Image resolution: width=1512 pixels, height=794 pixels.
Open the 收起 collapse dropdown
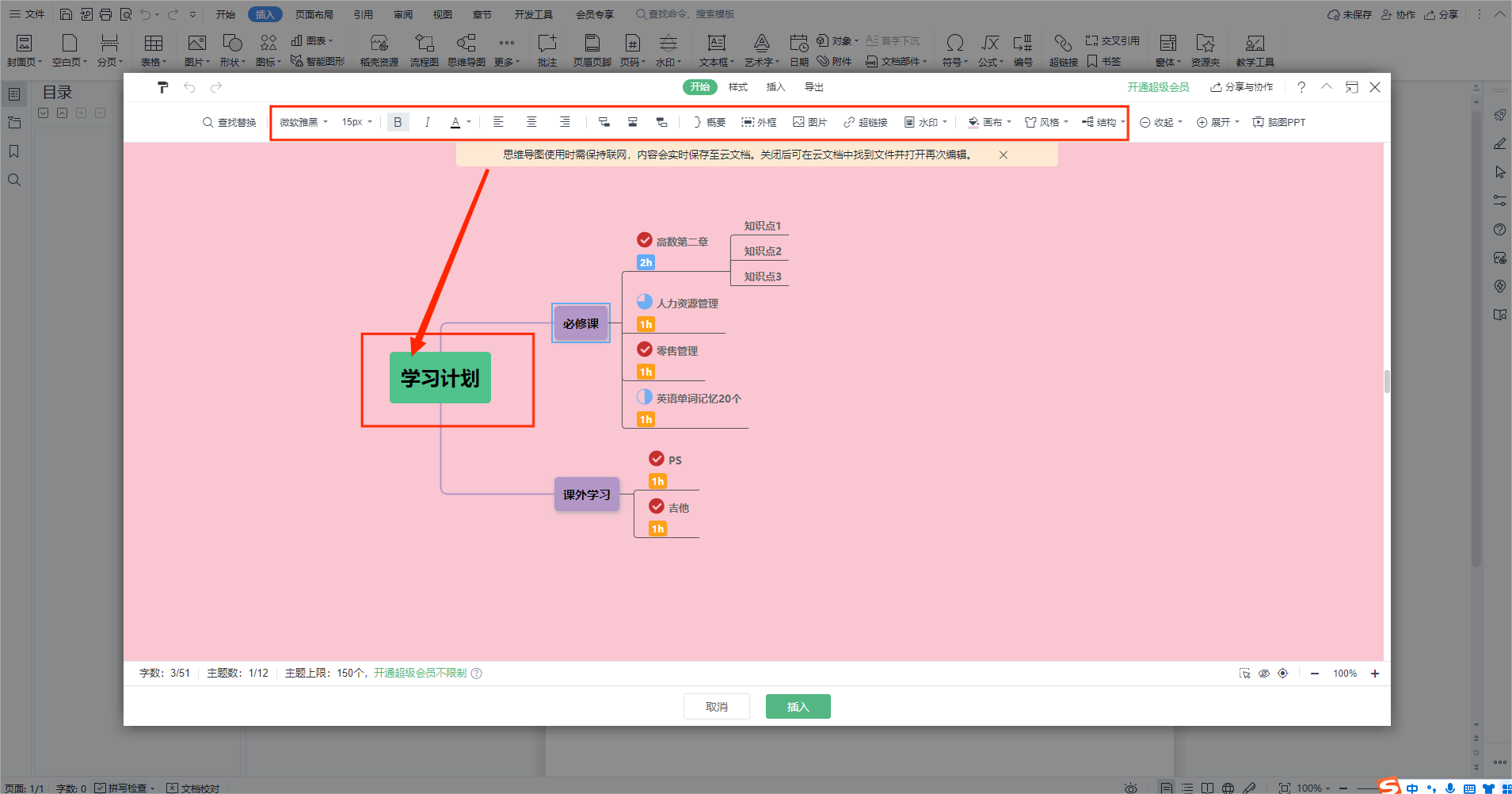pos(1161,122)
